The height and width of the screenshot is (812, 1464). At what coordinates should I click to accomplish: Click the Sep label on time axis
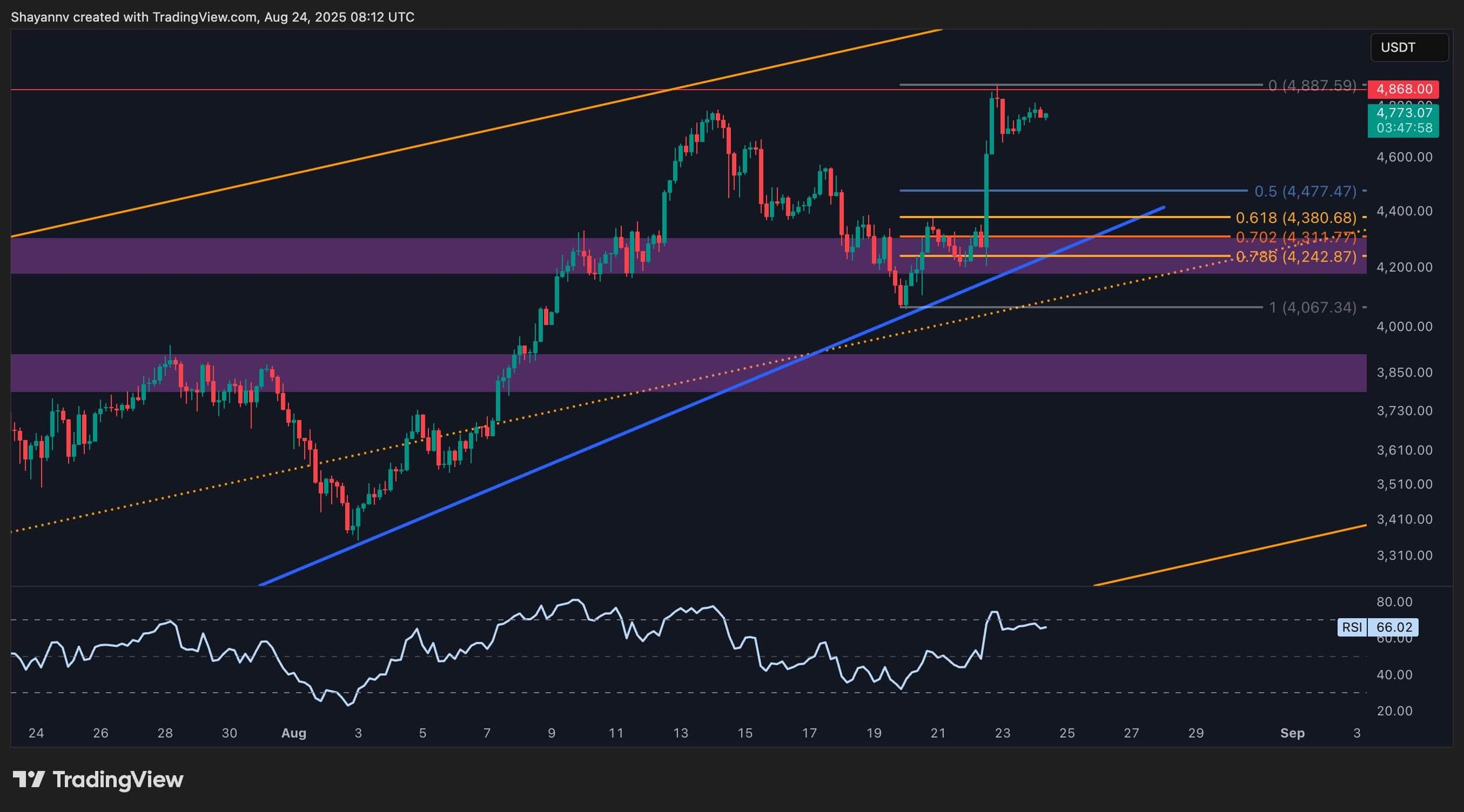click(1292, 733)
